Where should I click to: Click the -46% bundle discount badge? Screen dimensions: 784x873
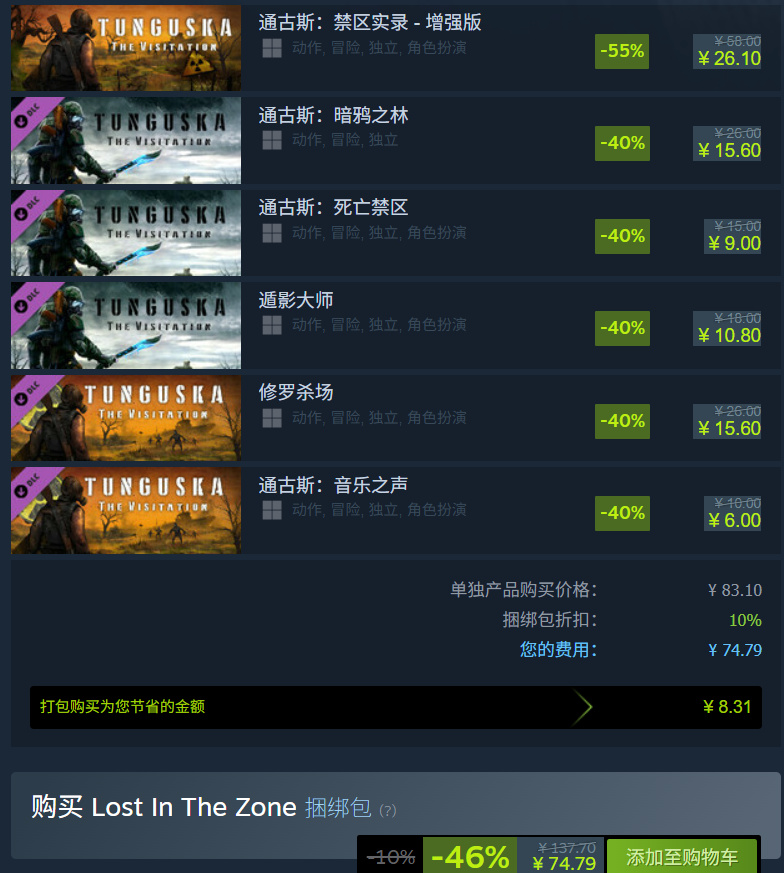tap(470, 856)
